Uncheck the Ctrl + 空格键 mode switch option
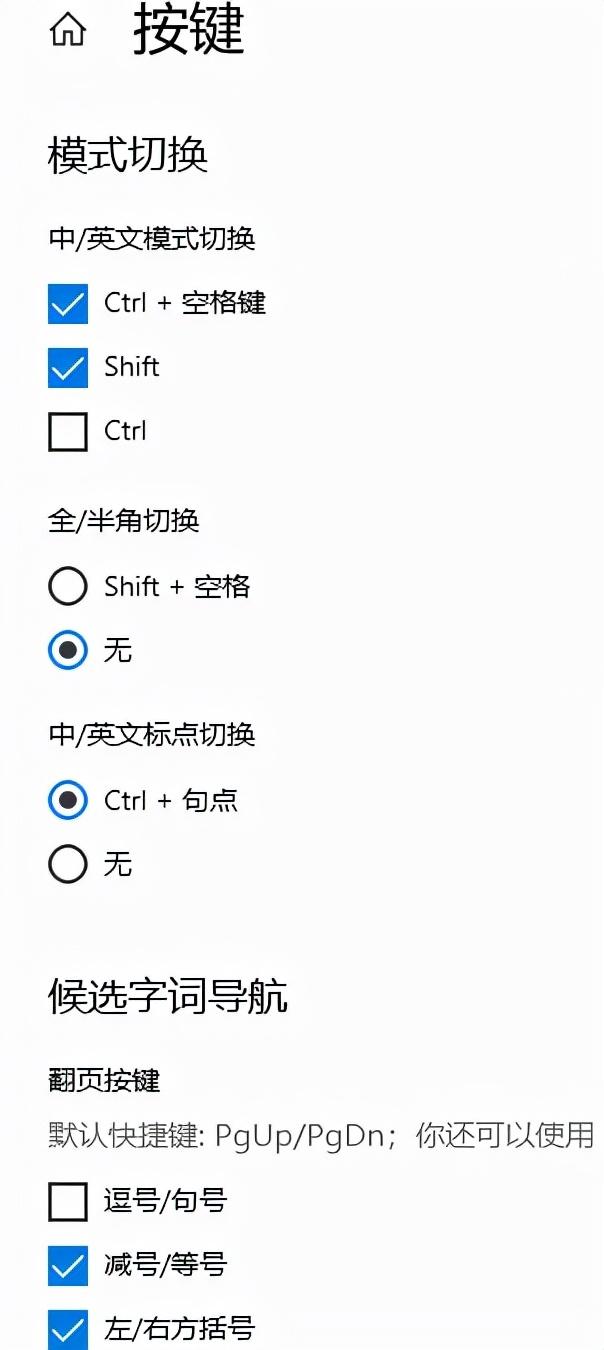604x1350 pixels. point(67,304)
